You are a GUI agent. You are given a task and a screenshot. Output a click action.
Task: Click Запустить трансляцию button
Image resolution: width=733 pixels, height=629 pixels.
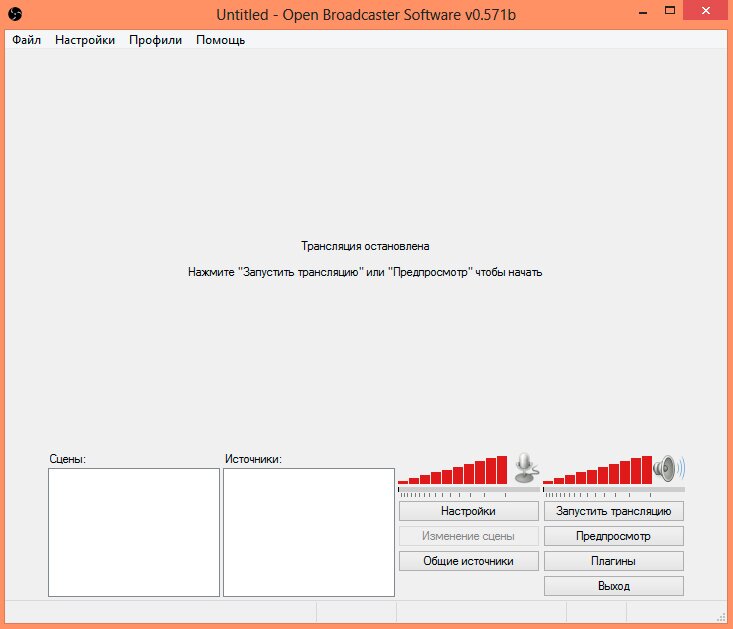[613, 511]
